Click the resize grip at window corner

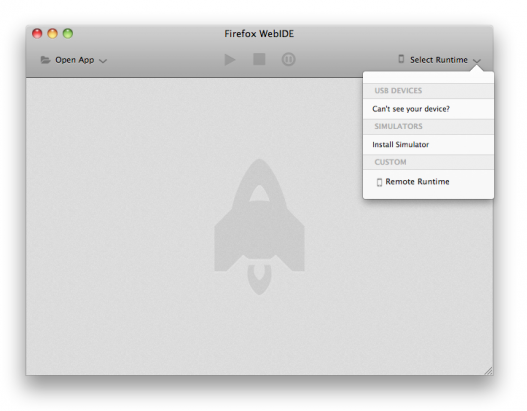tap(489, 371)
